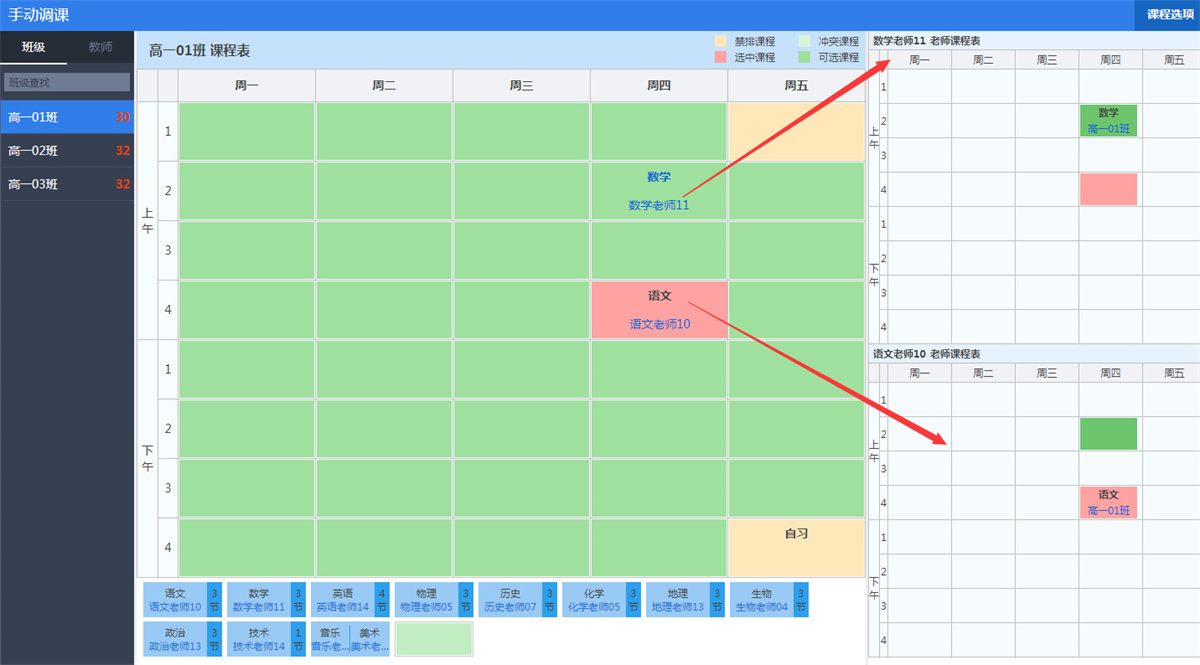
Task: Click the 政治 政治老师13 course chip
Action: 174,639
